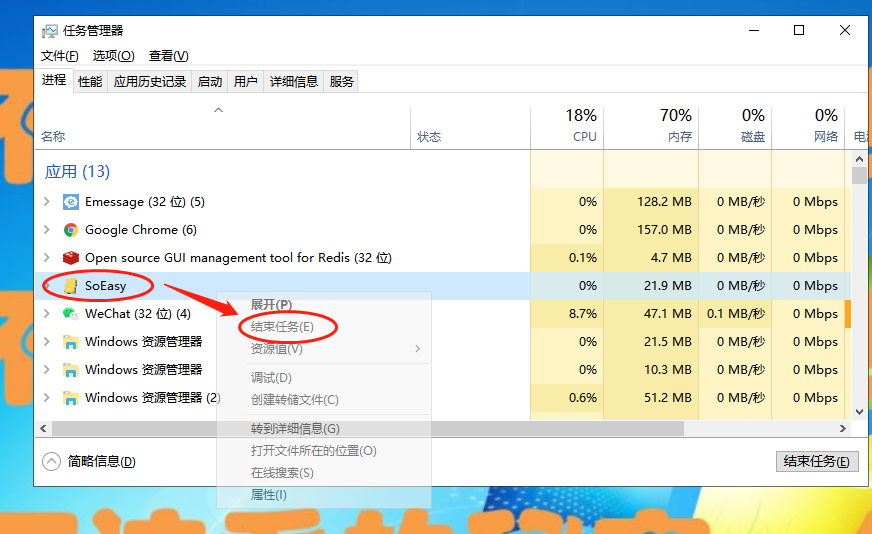Switch to the 性能 tab
Viewport: 872px width, 534px height.
[x=90, y=82]
